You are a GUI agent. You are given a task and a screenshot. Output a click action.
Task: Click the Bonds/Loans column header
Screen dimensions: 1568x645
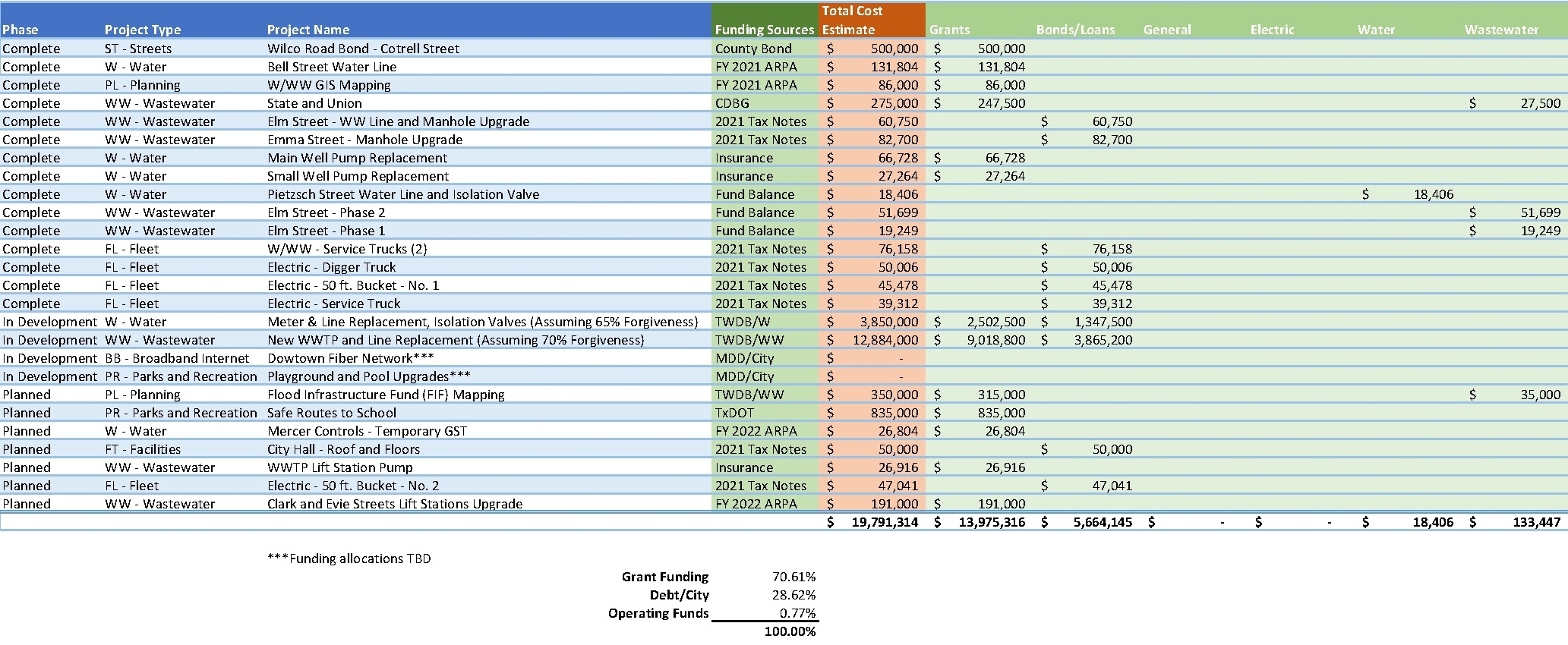[x=1075, y=30]
